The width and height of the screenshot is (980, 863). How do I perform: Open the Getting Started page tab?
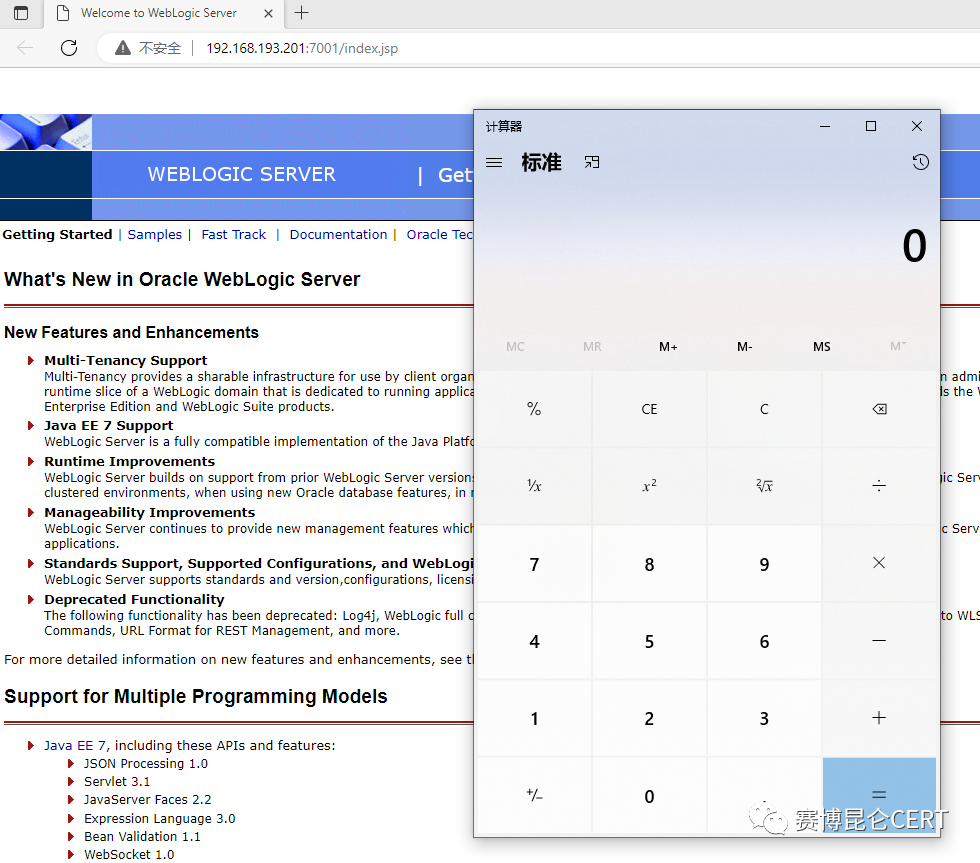[57, 234]
